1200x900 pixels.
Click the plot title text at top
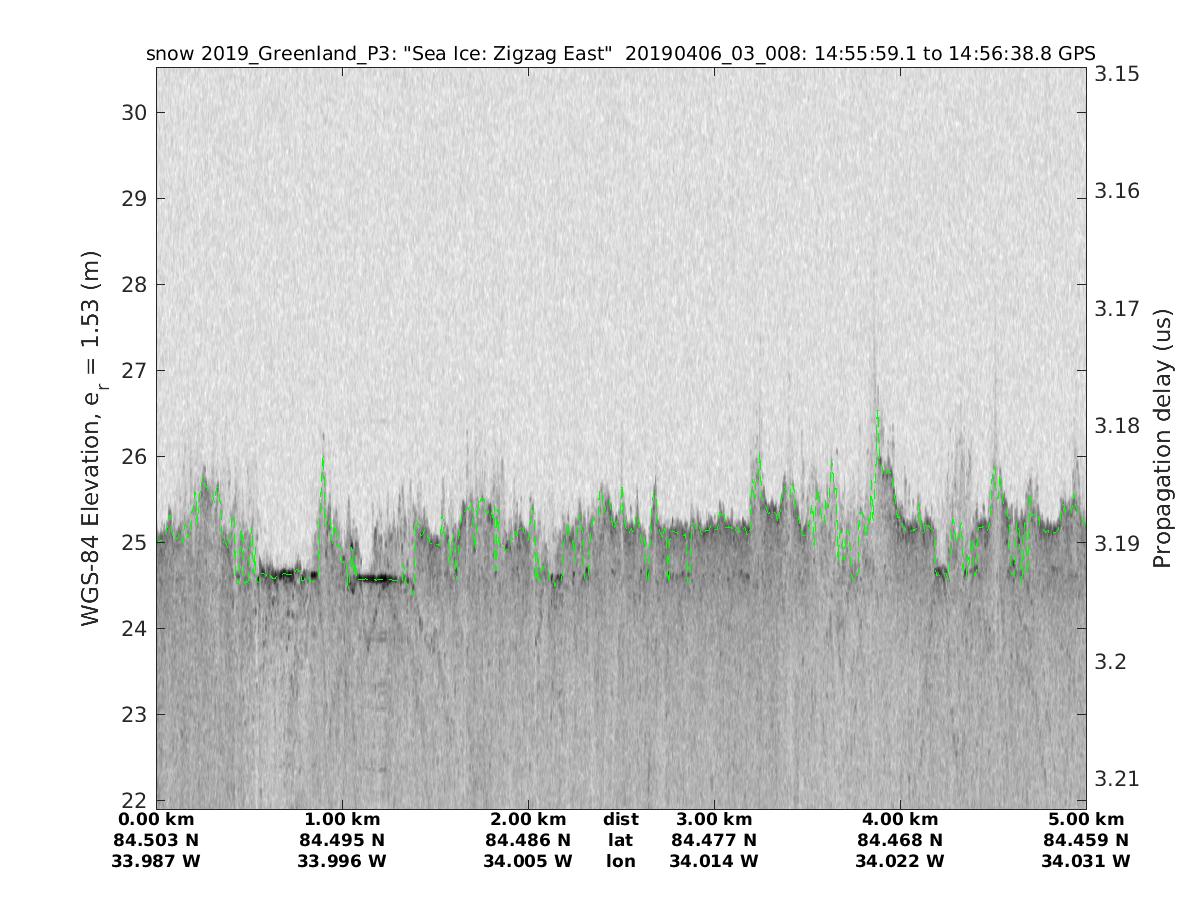(x=620, y=54)
